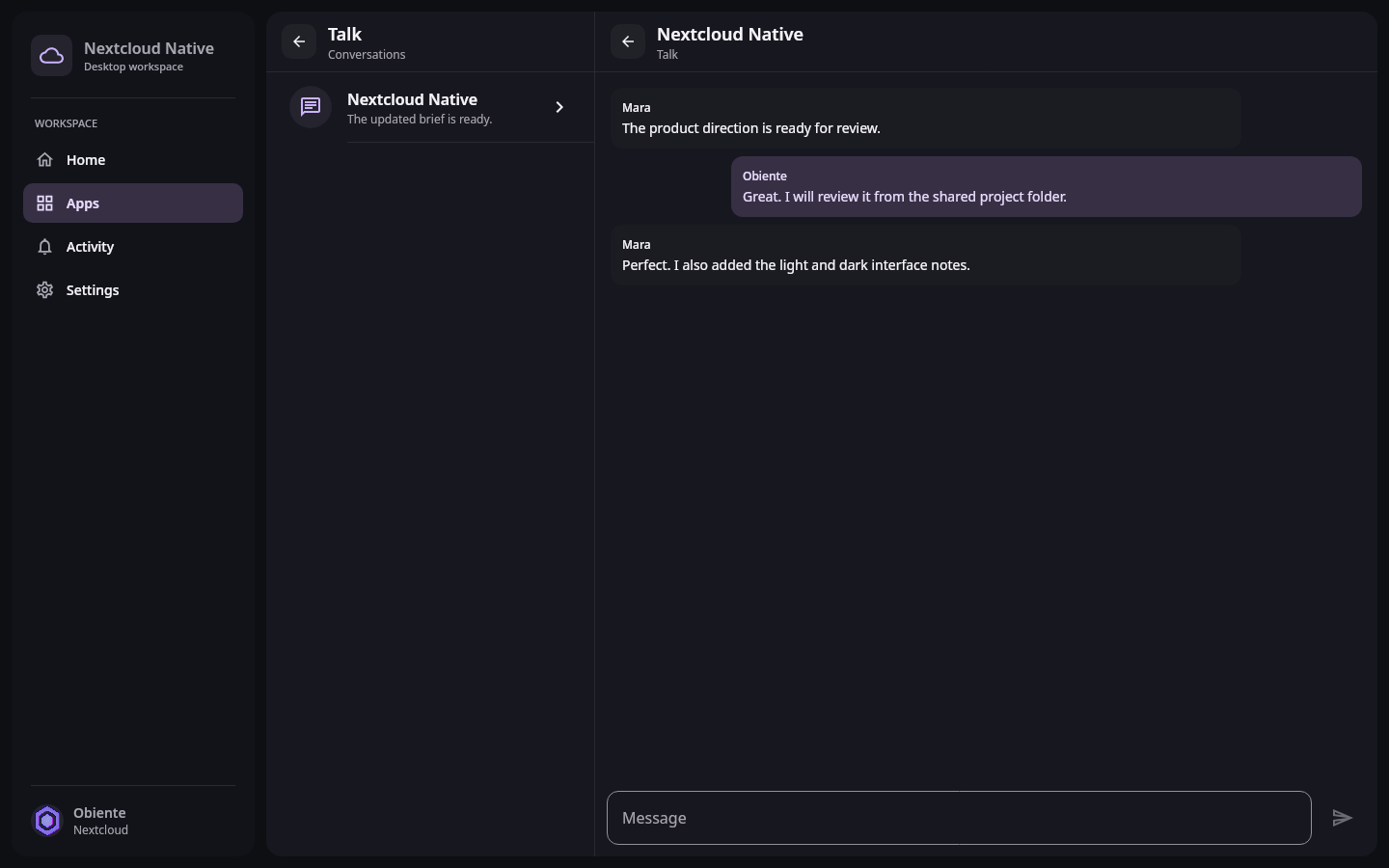Open Home in the sidebar

[x=133, y=160]
